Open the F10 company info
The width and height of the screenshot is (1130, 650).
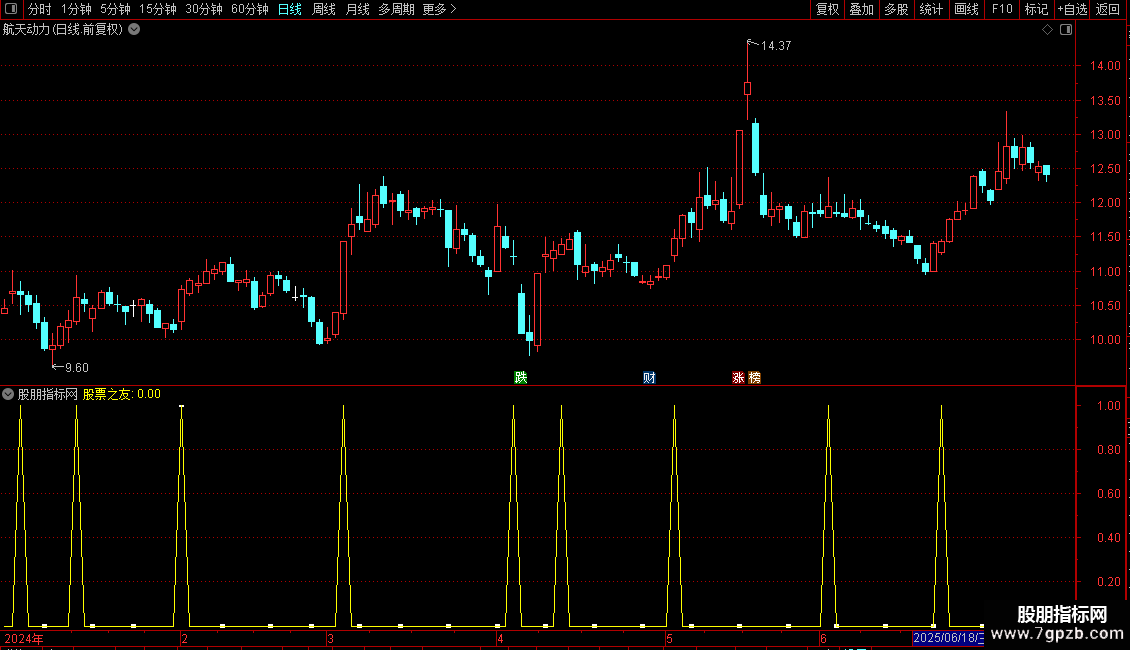[1002, 9]
